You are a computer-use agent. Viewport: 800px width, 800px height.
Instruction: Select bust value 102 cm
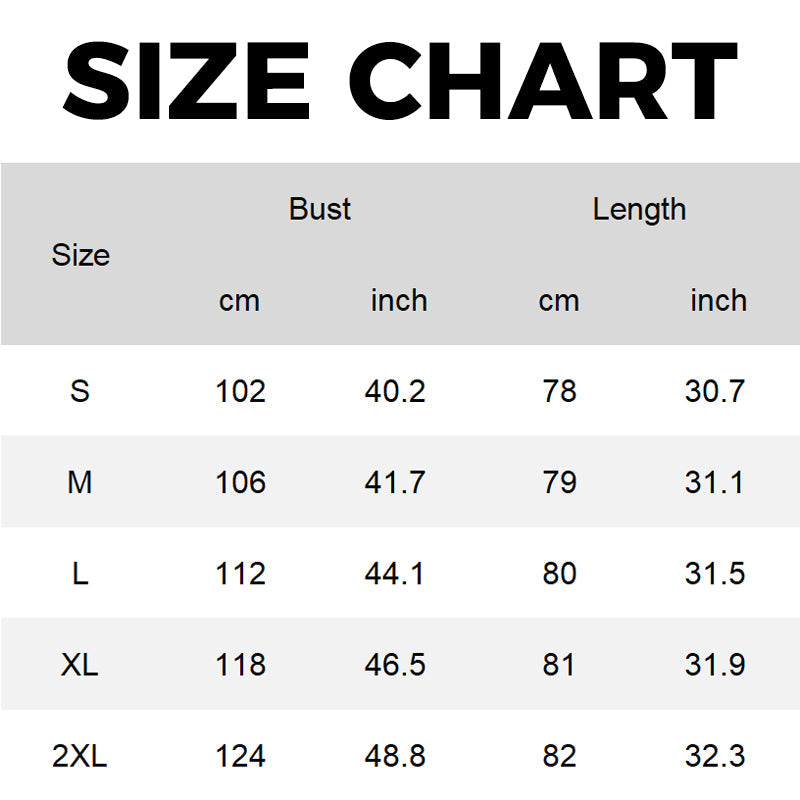240,391
